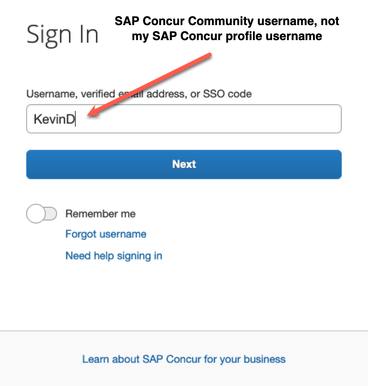Image resolution: width=368 pixels, height=386 pixels.
Task: Toggle the Remember me switch
Action: point(42,214)
